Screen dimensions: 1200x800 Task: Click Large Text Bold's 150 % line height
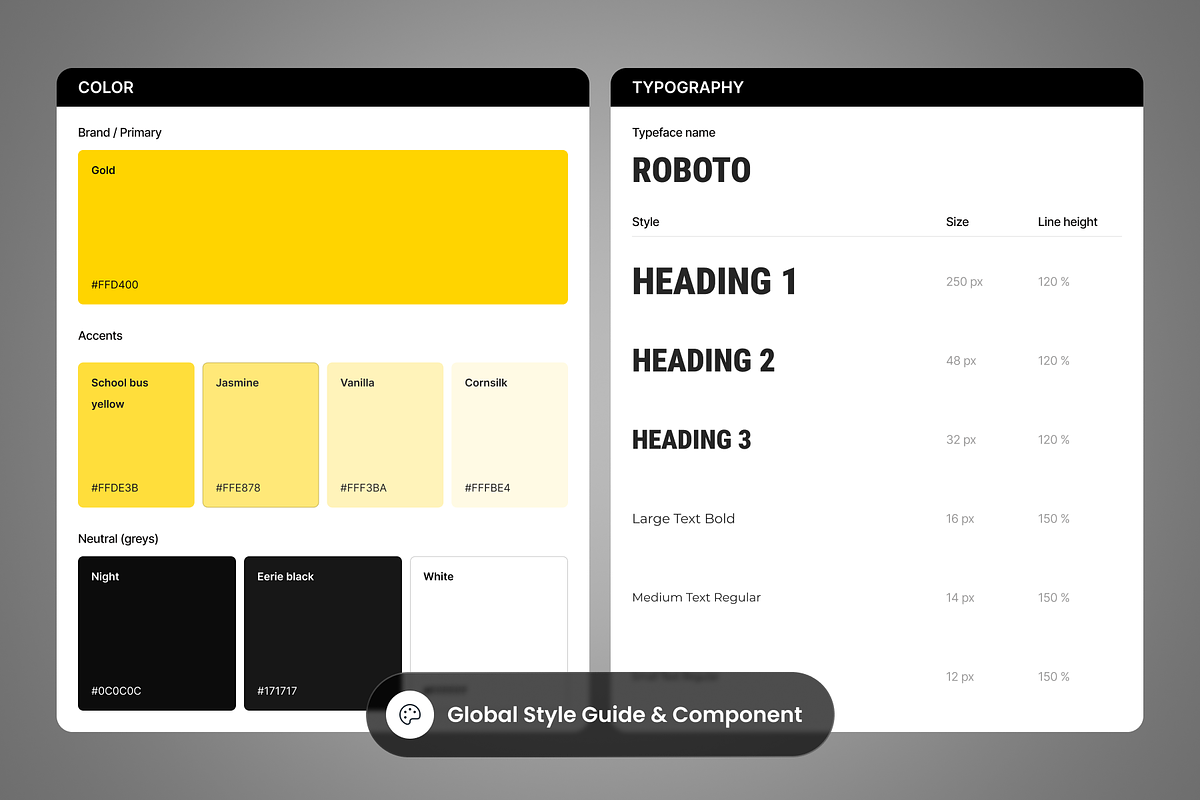(x=1054, y=519)
